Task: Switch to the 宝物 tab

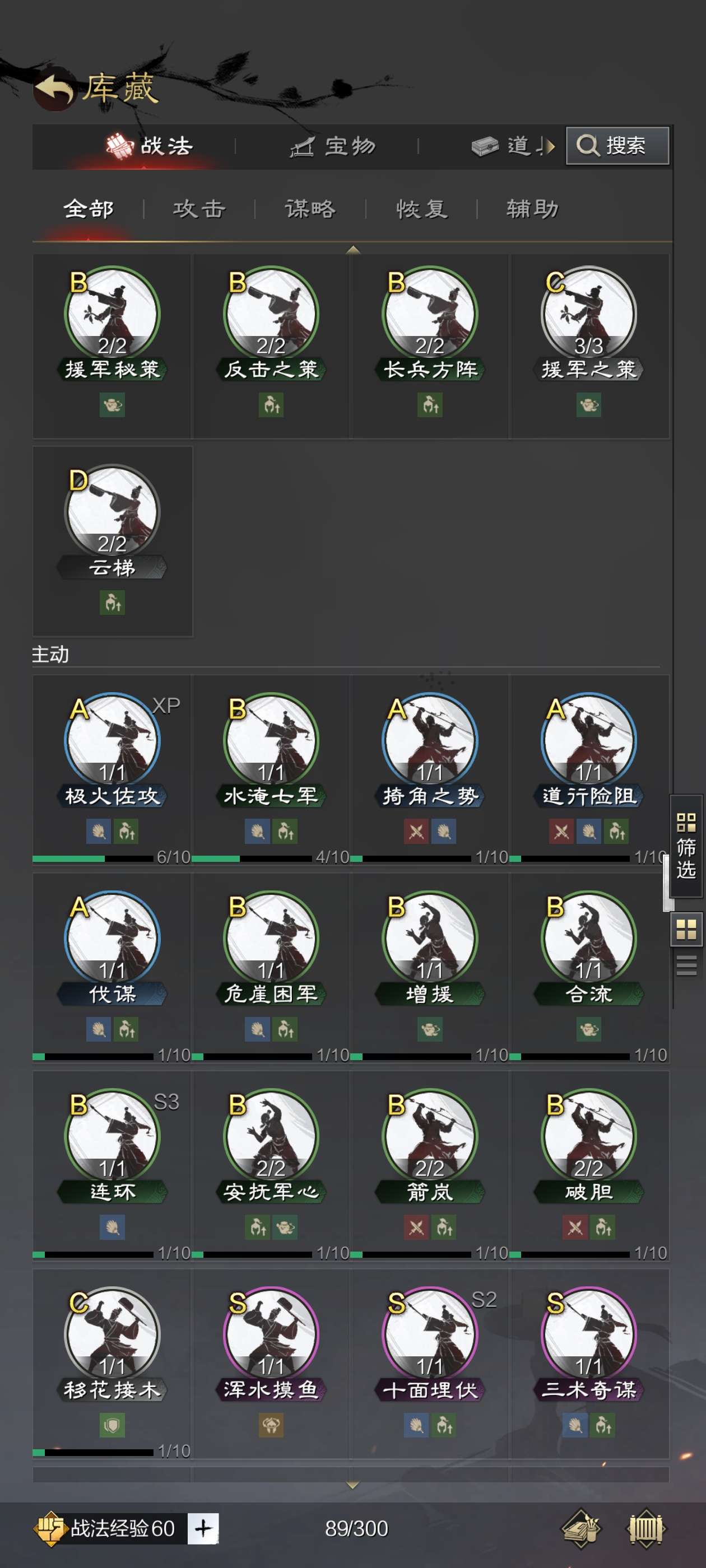Action: [x=333, y=146]
